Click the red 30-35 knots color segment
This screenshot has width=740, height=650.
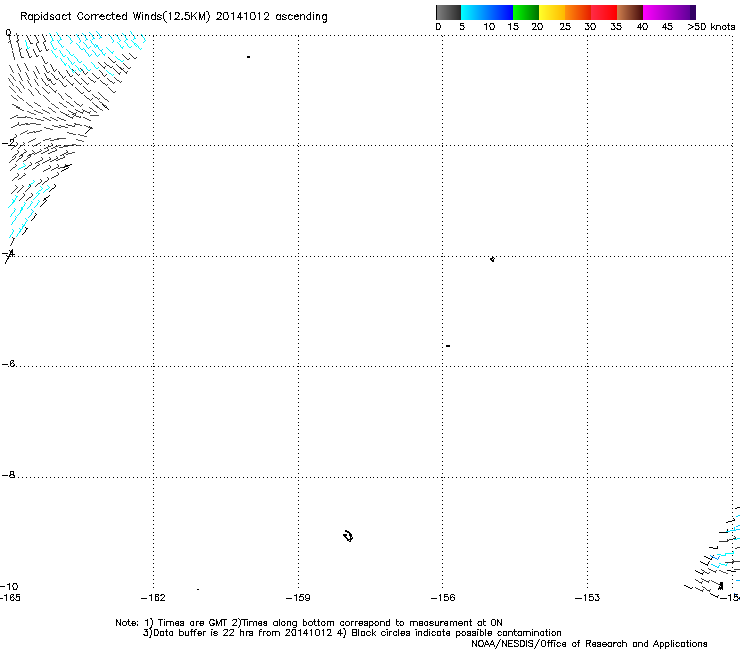[x=604, y=12]
